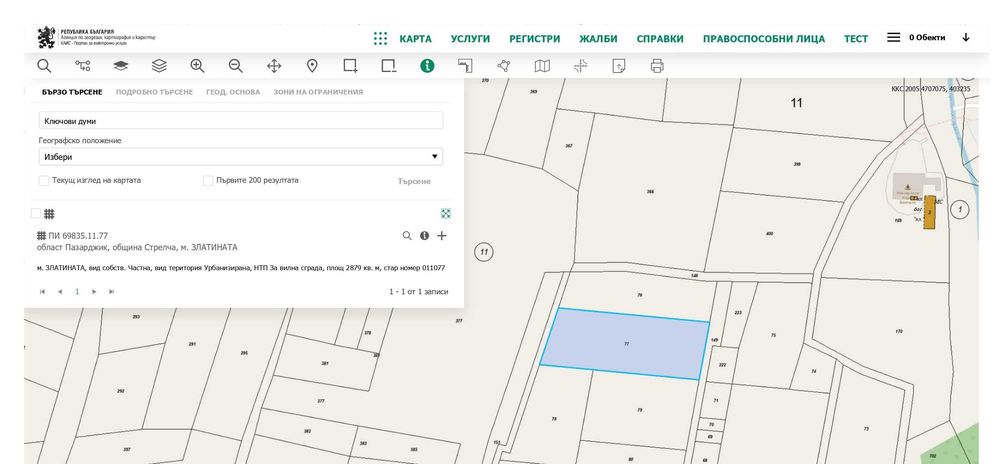1000x464 pixels.
Task: Check 'Текущ изглед на картата' checkbox
Action: [x=44, y=181]
